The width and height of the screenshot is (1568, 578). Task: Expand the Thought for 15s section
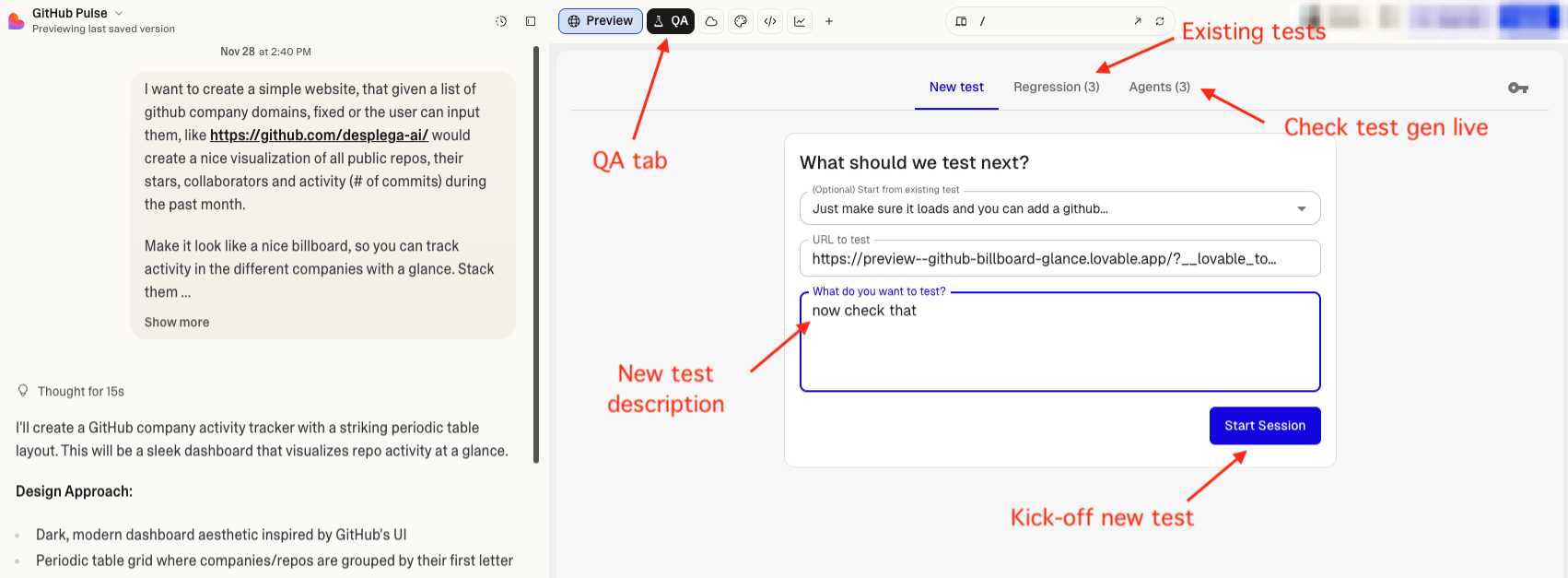point(80,391)
